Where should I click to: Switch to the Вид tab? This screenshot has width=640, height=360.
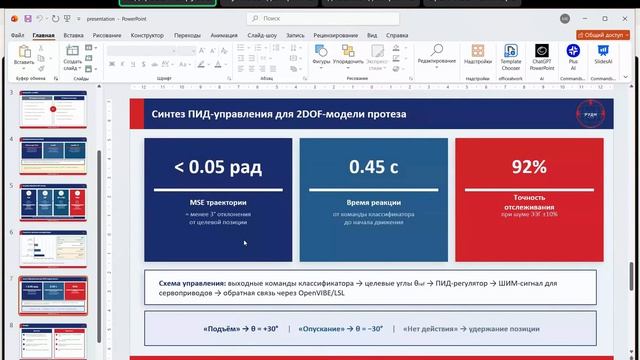click(372, 36)
